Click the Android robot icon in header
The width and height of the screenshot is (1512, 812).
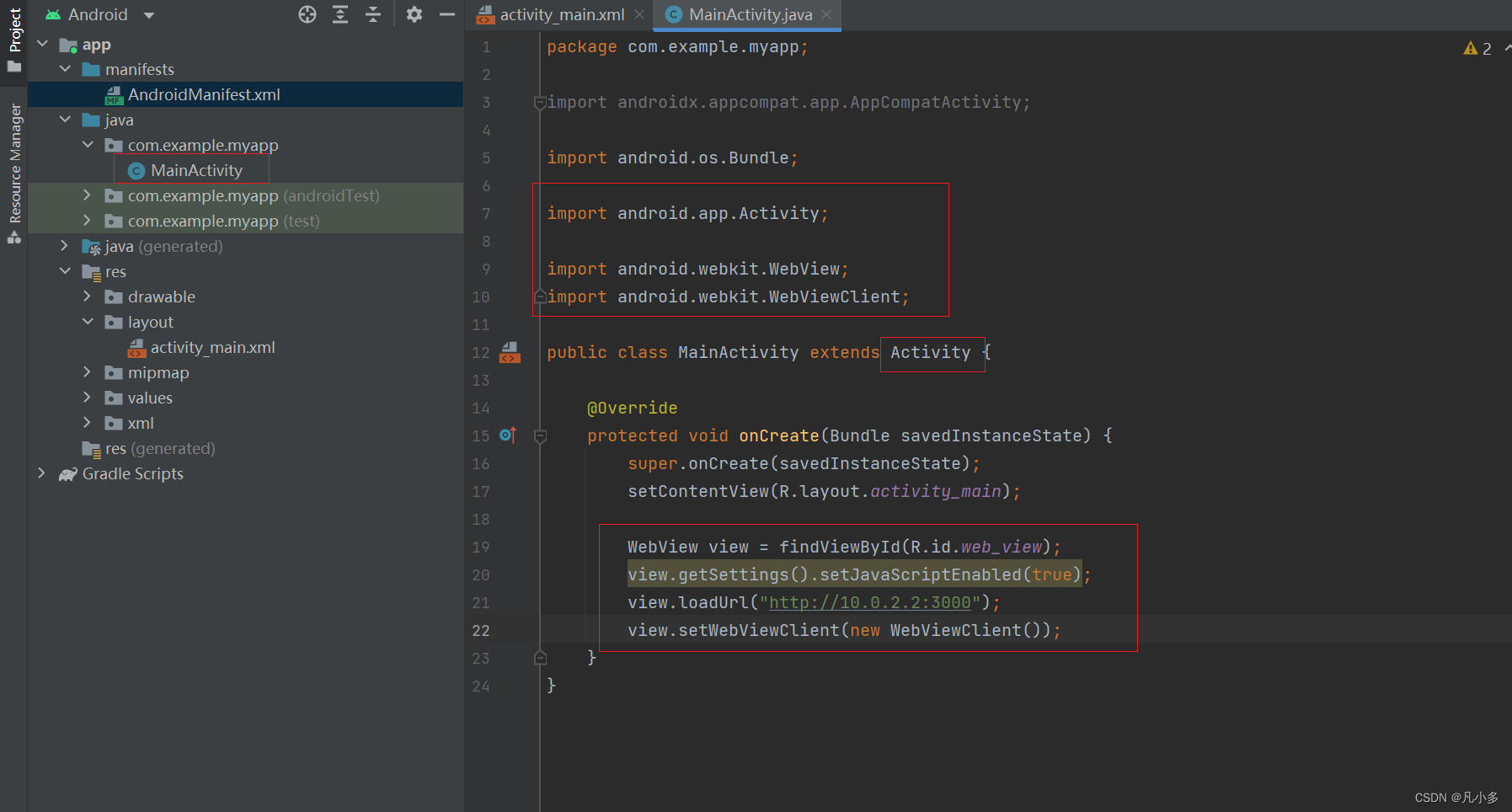(53, 14)
